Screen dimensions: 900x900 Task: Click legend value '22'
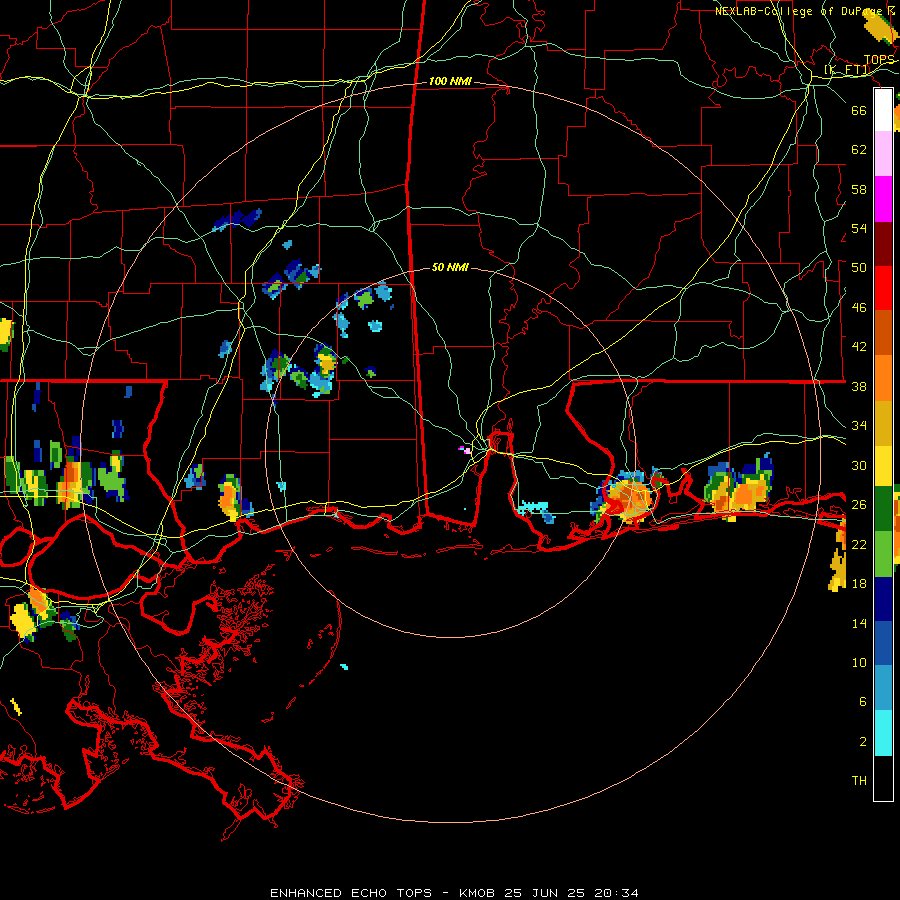tap(859, 544)
